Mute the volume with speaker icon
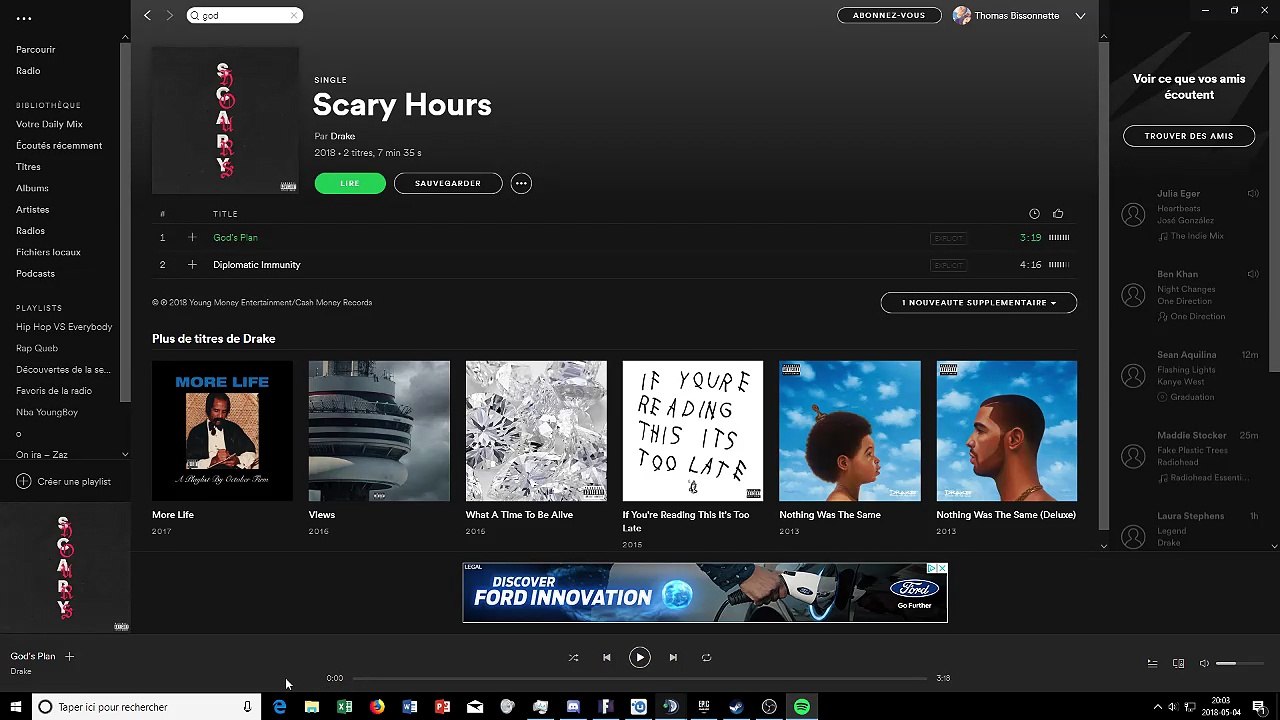This screenshot has width=1280, height=720. pos(1204,663)
